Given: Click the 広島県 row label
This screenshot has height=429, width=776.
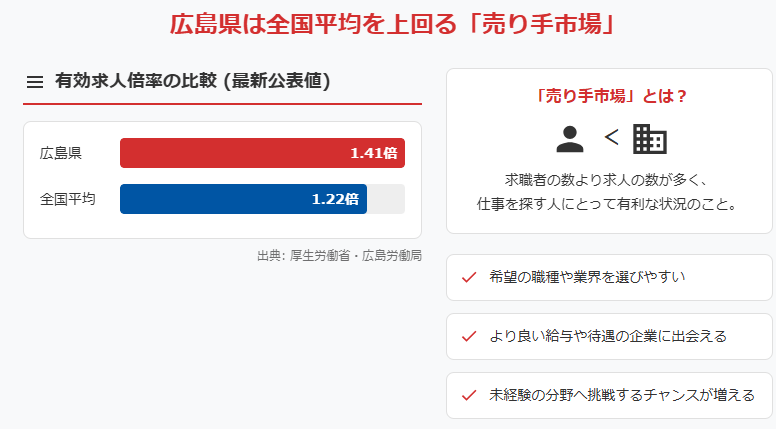Looking at the screenshot, I should pos(60,153).
